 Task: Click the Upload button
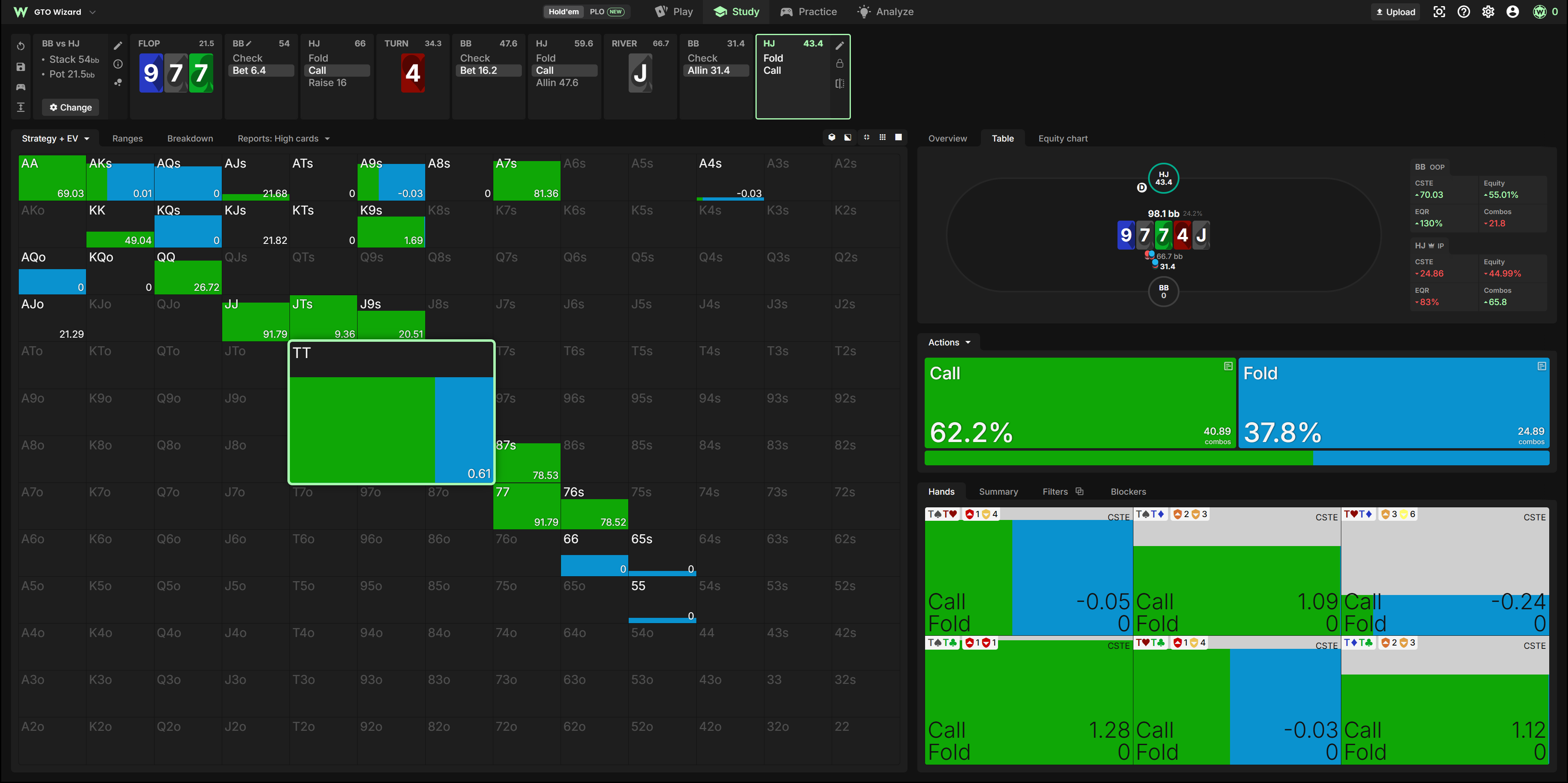pos(1396,11)
